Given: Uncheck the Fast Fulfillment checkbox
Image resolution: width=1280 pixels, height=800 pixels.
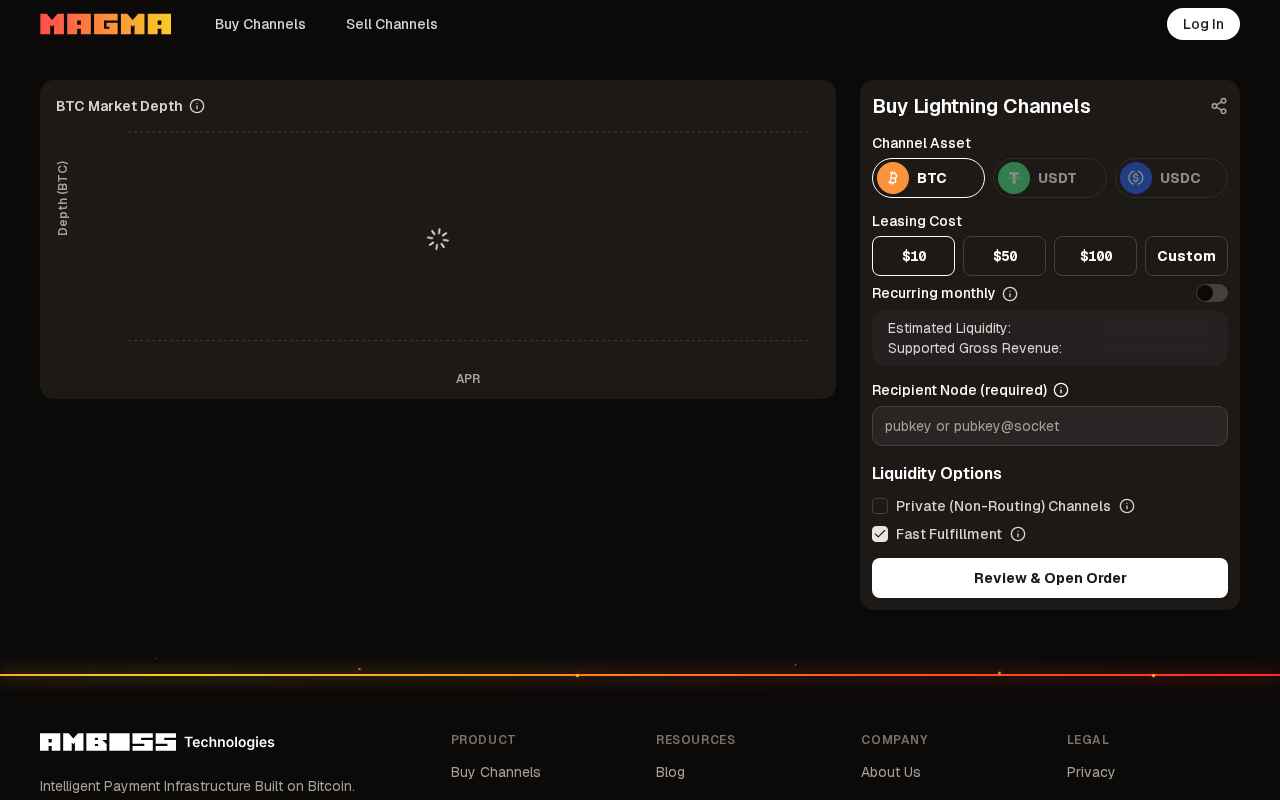Looking at the screenshot, I should pos(880,534).
